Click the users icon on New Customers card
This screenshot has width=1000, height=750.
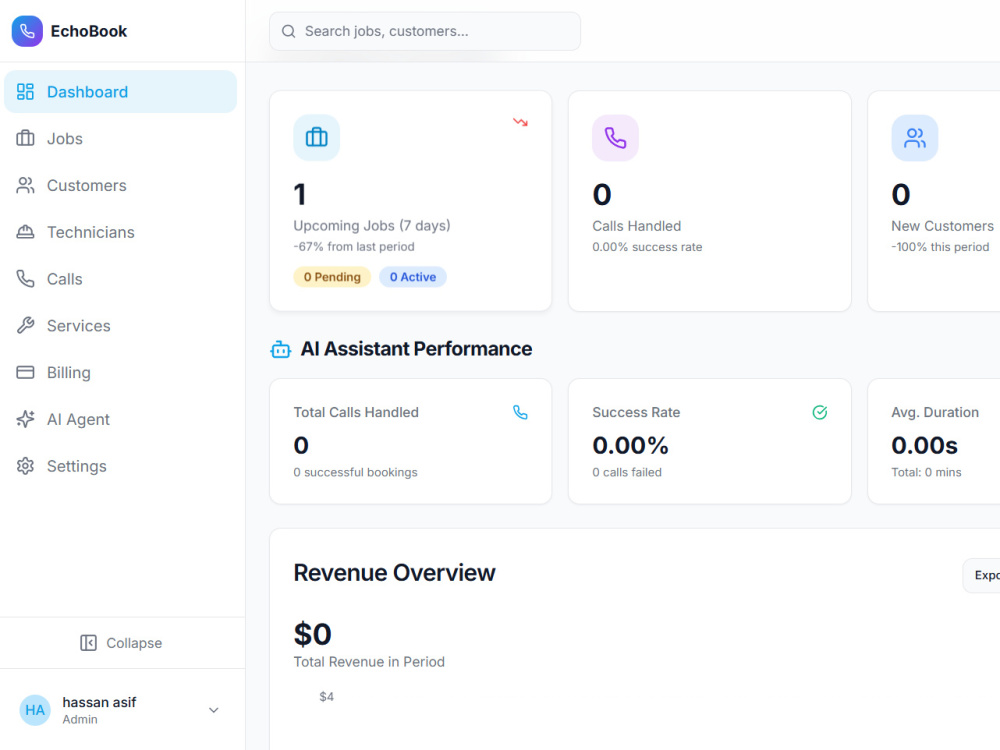click(915, 138)
